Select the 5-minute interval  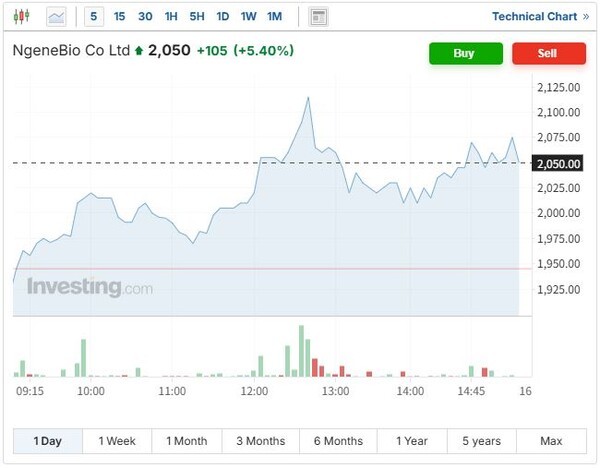tap(93, 16)
